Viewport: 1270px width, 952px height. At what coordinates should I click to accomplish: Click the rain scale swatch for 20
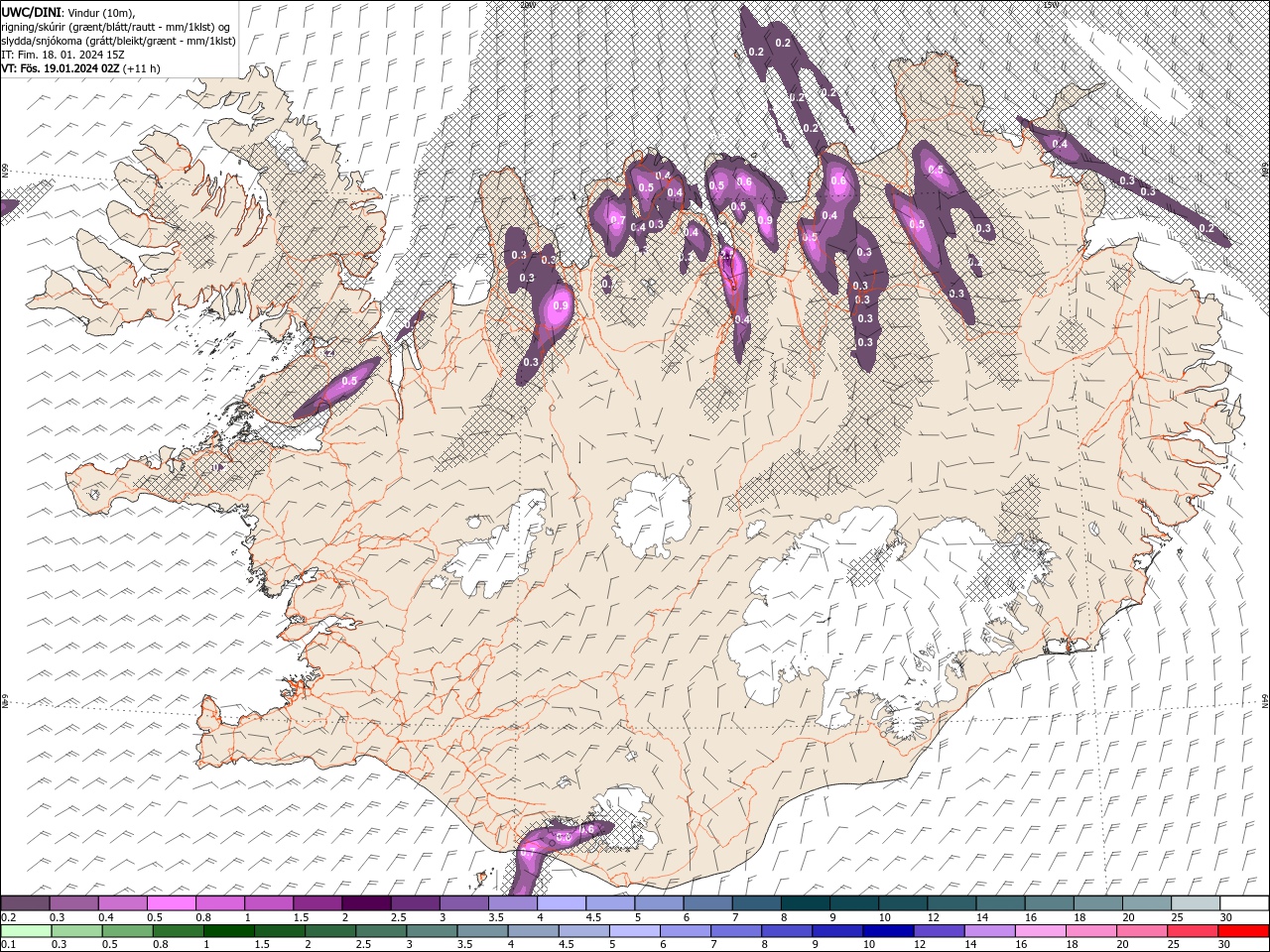coord(1141,931)
